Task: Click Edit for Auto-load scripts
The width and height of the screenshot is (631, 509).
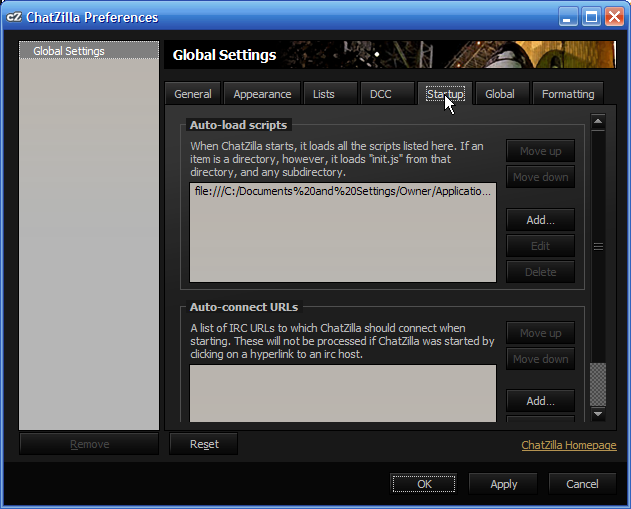Action: 540,246
